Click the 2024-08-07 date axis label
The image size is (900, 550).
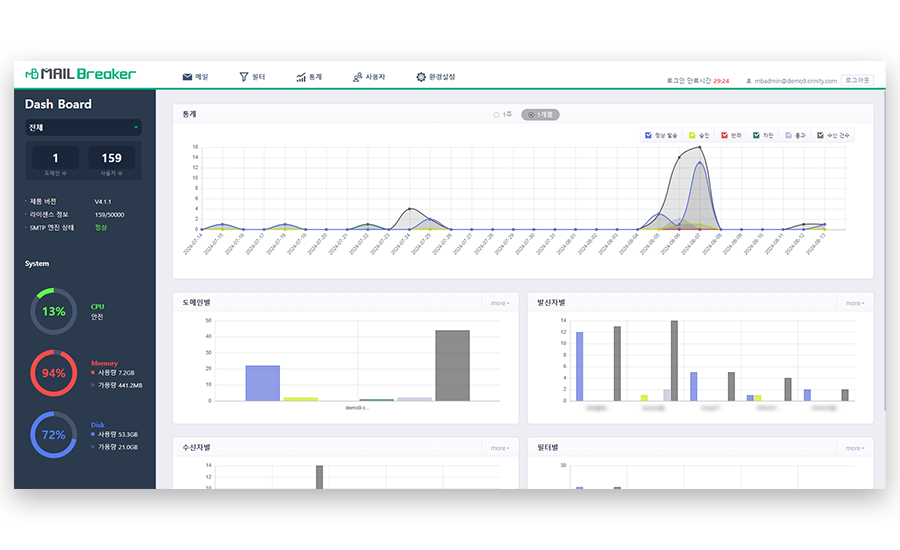click(x=690, y=244)
